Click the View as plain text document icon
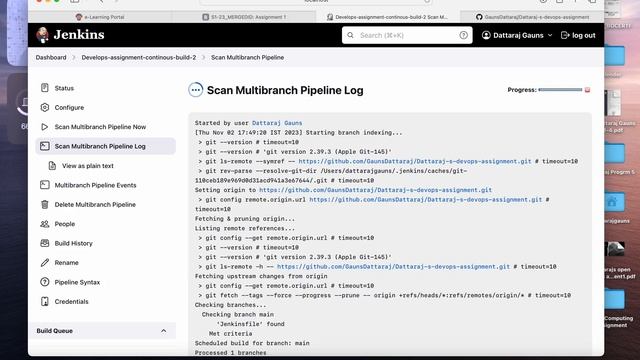 pyautogui.click(x=52, y=166)
